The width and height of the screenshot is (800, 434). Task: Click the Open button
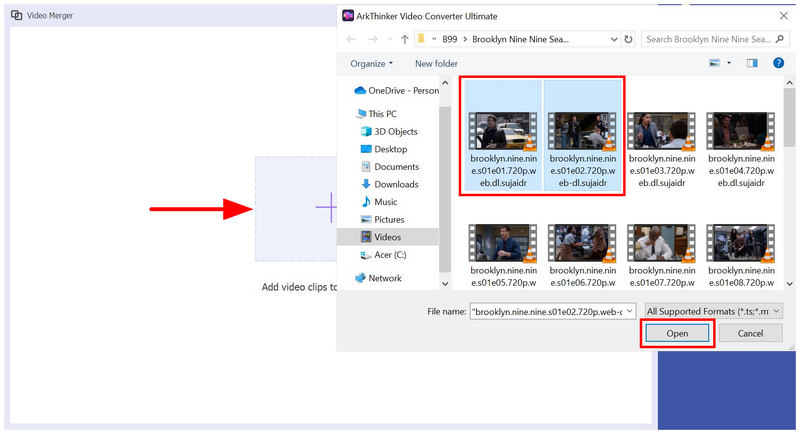click(x=677, y=333)
